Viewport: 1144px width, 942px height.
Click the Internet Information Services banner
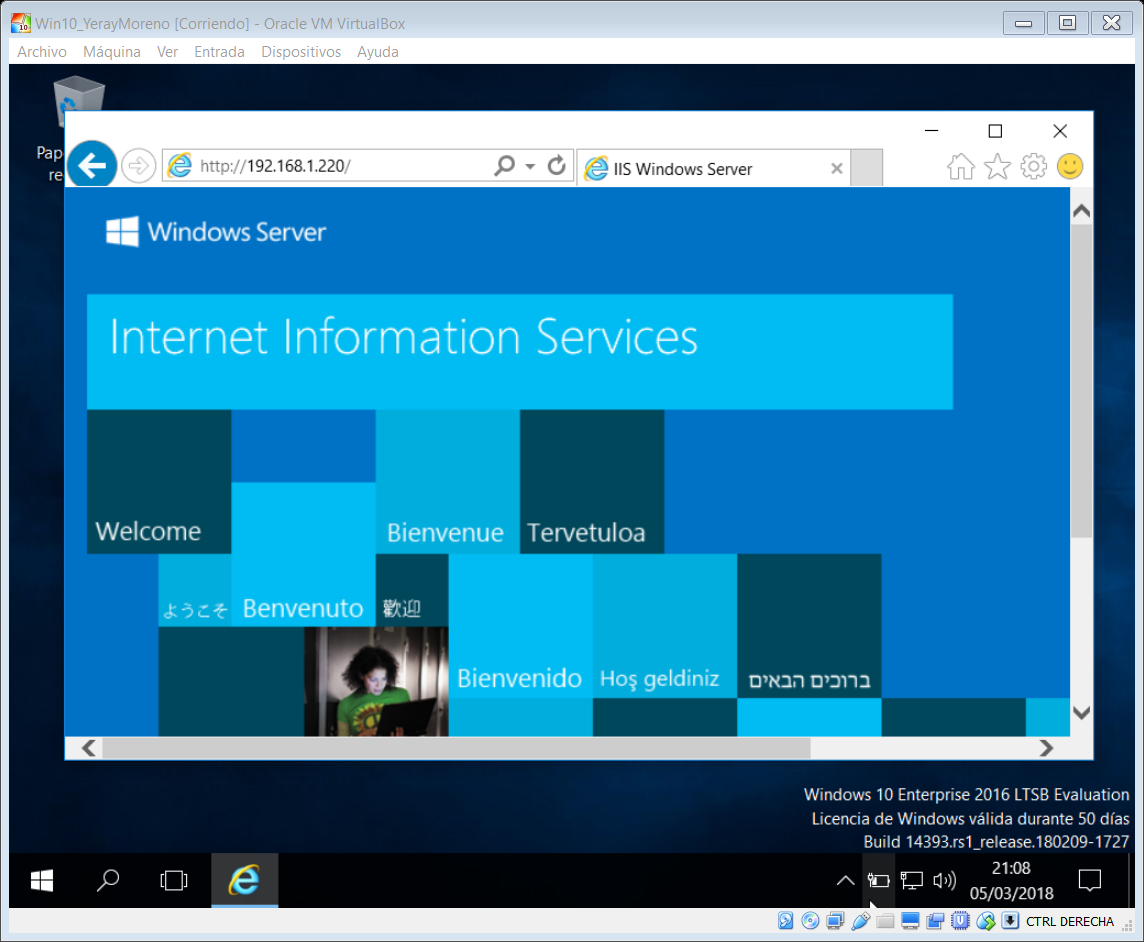tap(519, 352)
